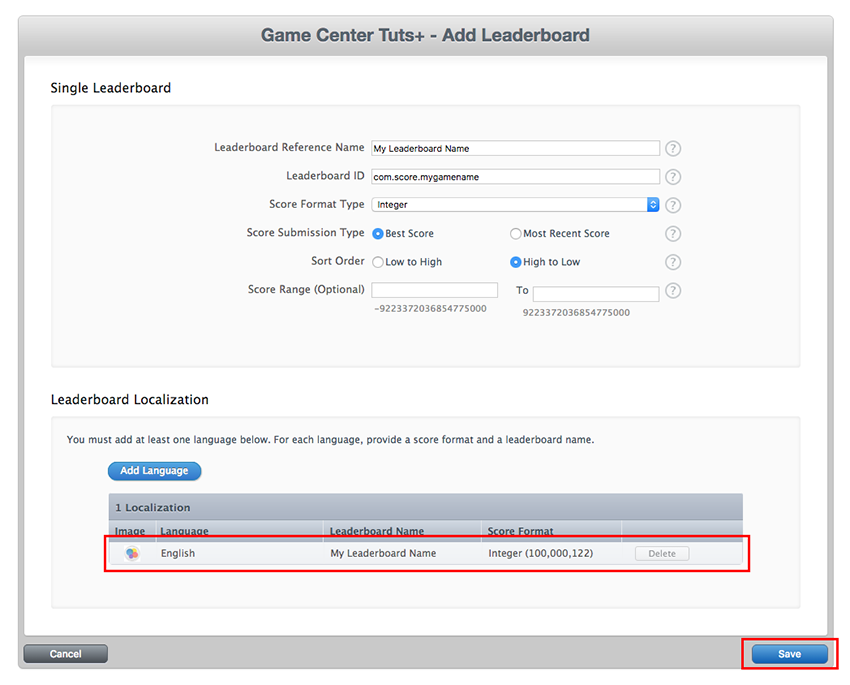Open the Score Format Type dropdown
Viewport: 850px width, 685px height.
[515, 205]
